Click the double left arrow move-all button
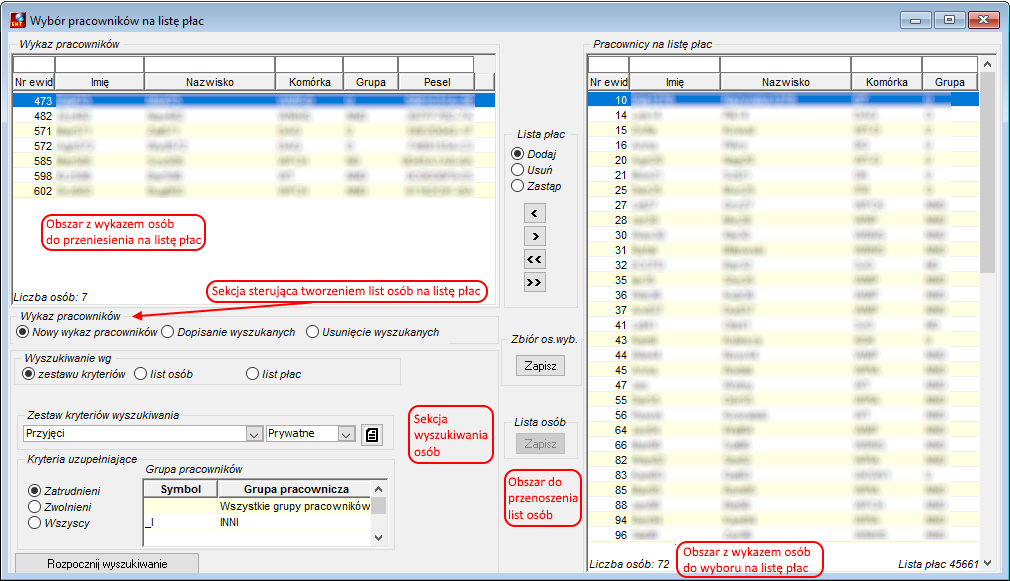Image resolution: width=1010 pixels, height=581 pixels. (x=535, y=260)
